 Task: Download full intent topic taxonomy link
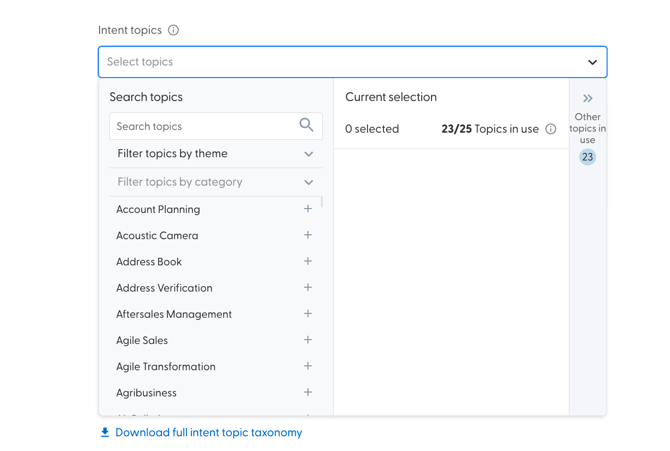208,433
